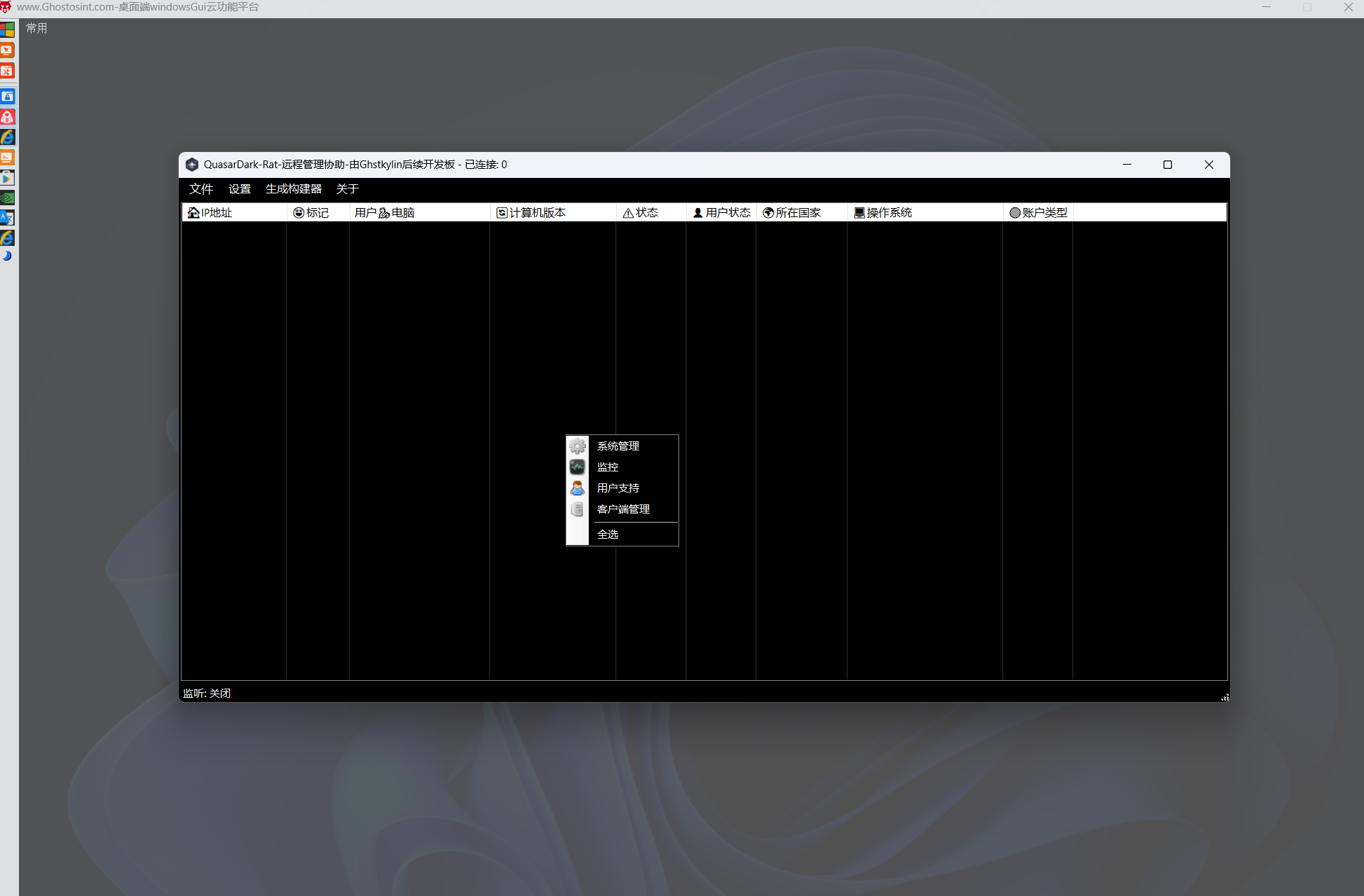This screenshot has width=1364, height=896.
Task: Click the 系统管理 gear icon
Action: click(x=577, y=446)
